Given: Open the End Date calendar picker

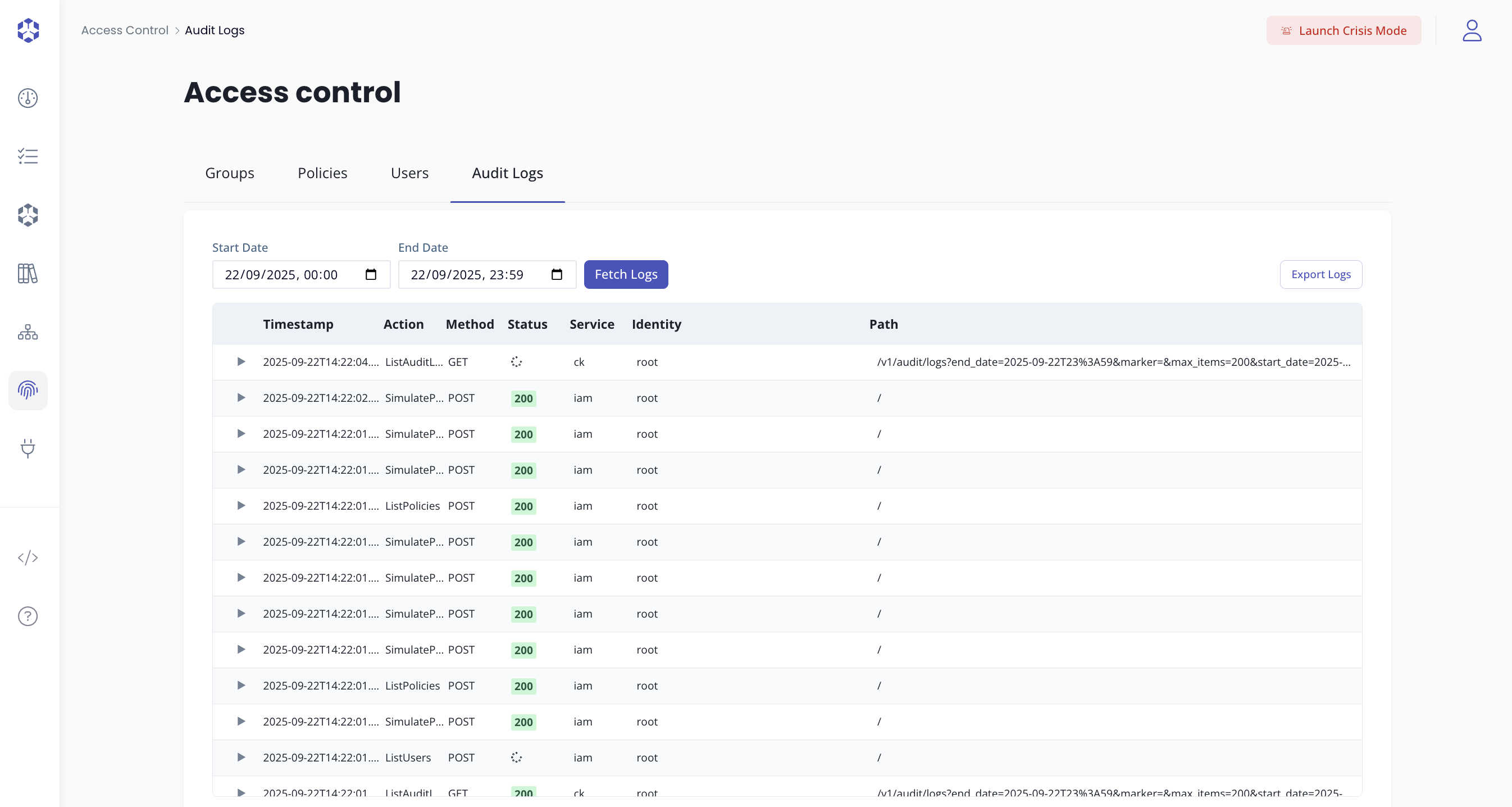Looking at the screenshot, I should (x=556, y=274).
